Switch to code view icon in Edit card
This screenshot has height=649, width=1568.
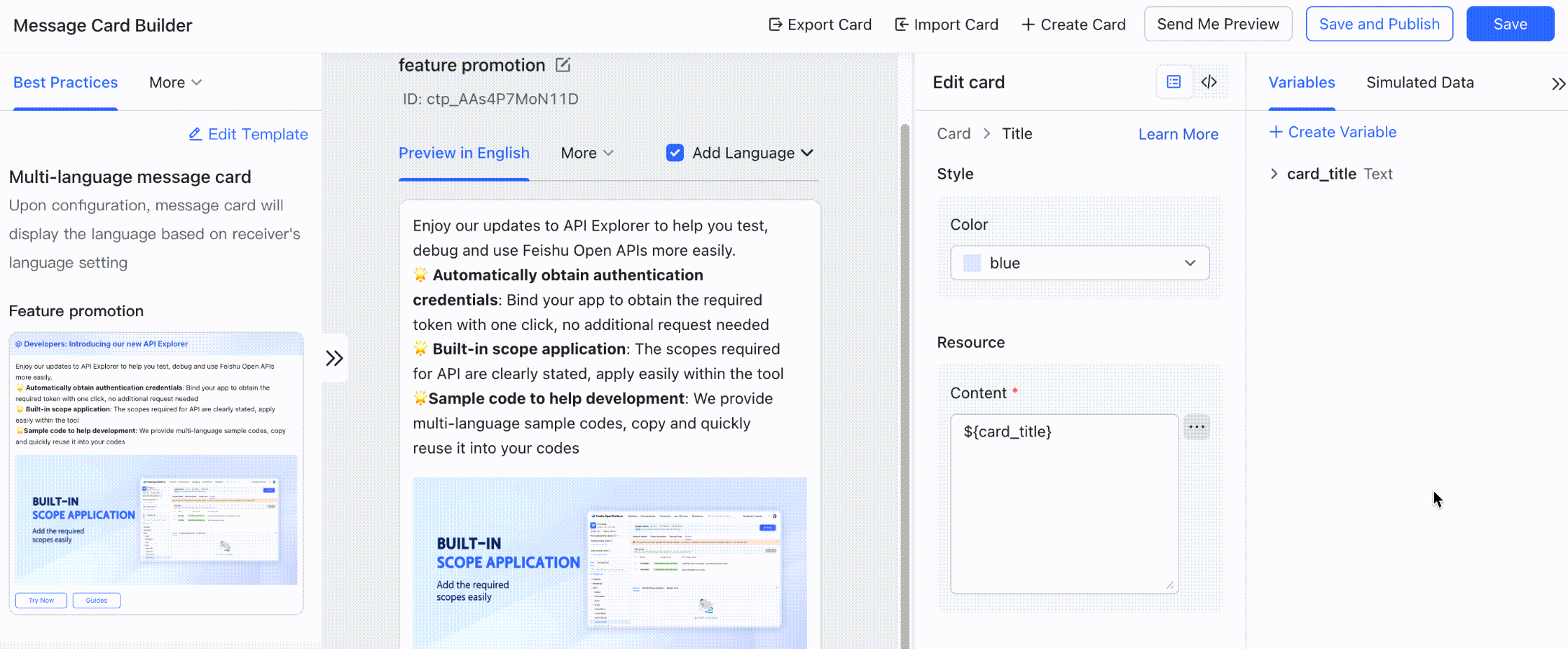pyautogui.click(x=1209, y=82)
